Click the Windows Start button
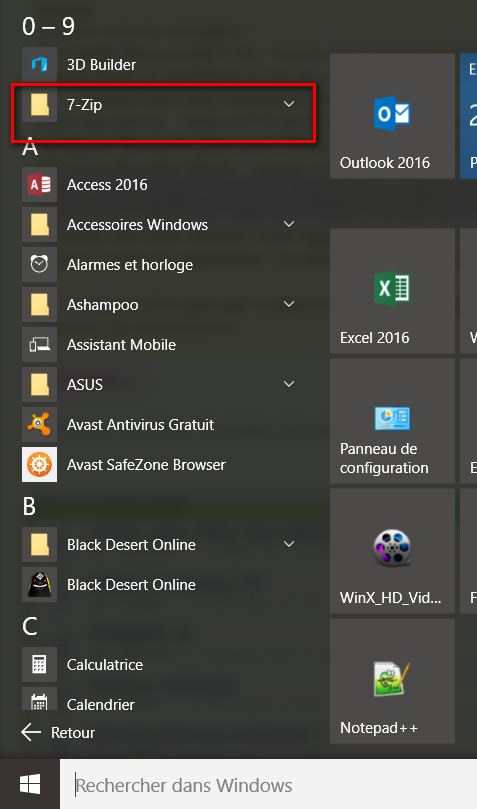477x809 pixels. coord(30,785)
